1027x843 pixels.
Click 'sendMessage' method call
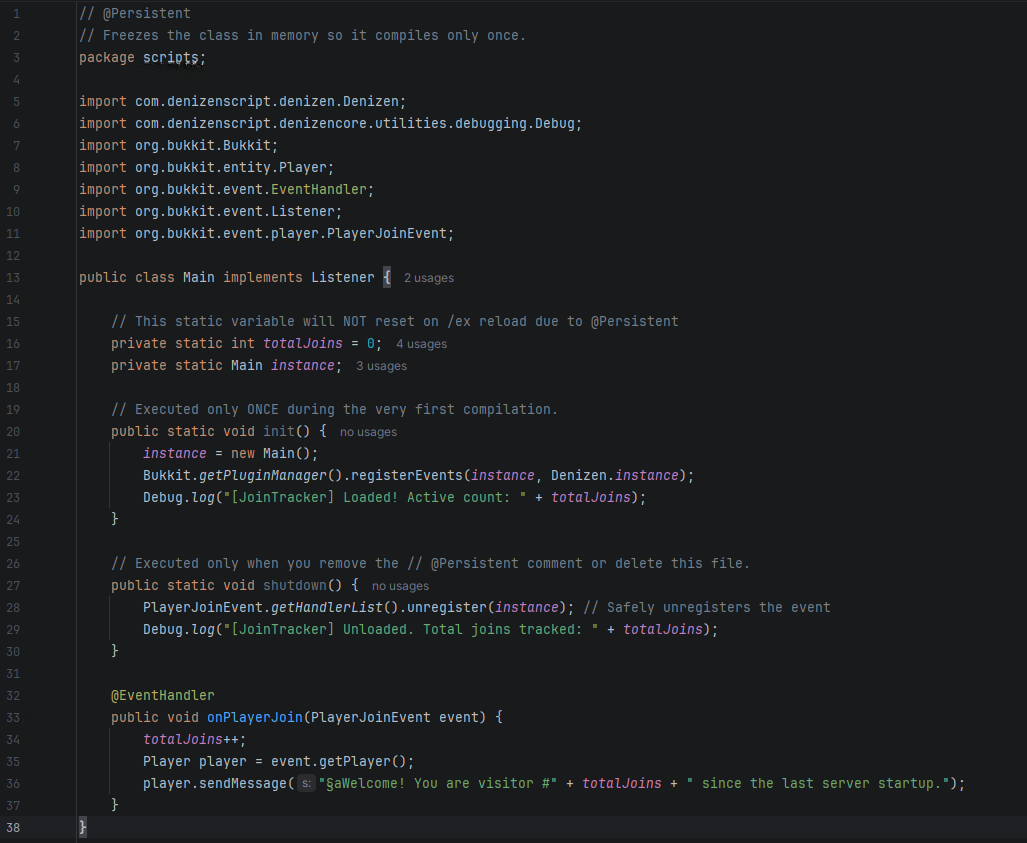(242, 783)
